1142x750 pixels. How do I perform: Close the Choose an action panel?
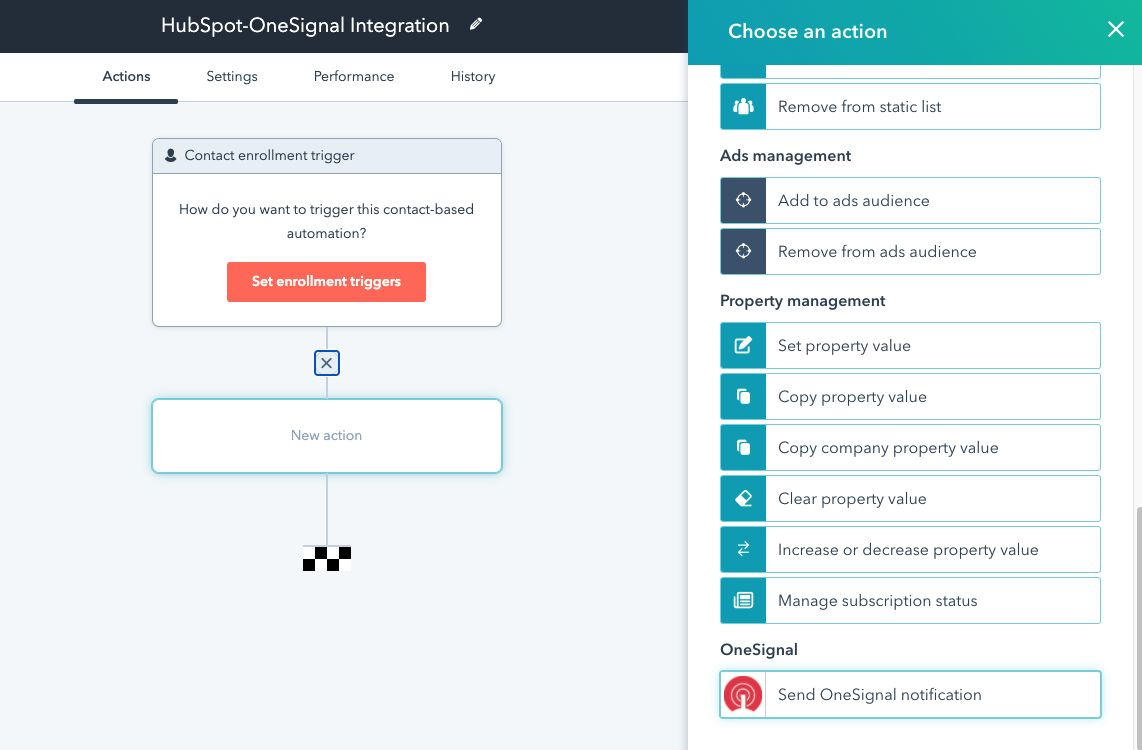(1115, 29)
